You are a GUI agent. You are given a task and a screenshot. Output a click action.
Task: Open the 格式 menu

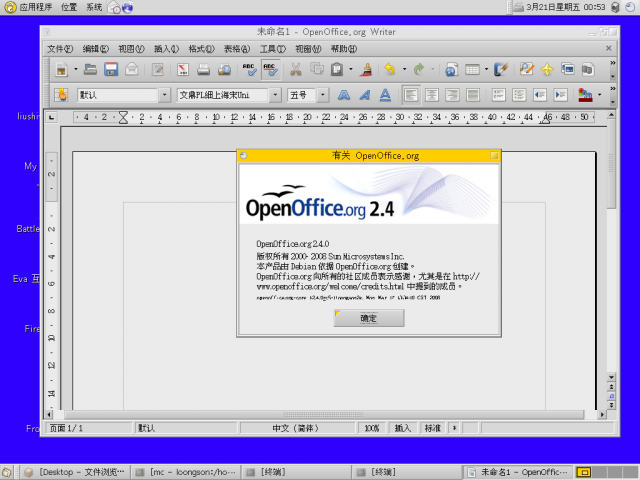click(201, 49)
